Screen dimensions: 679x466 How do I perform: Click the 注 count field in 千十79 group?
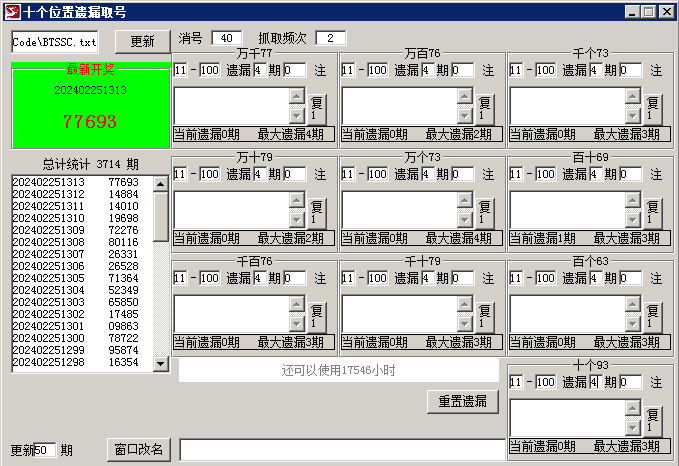tap(463, 278)
